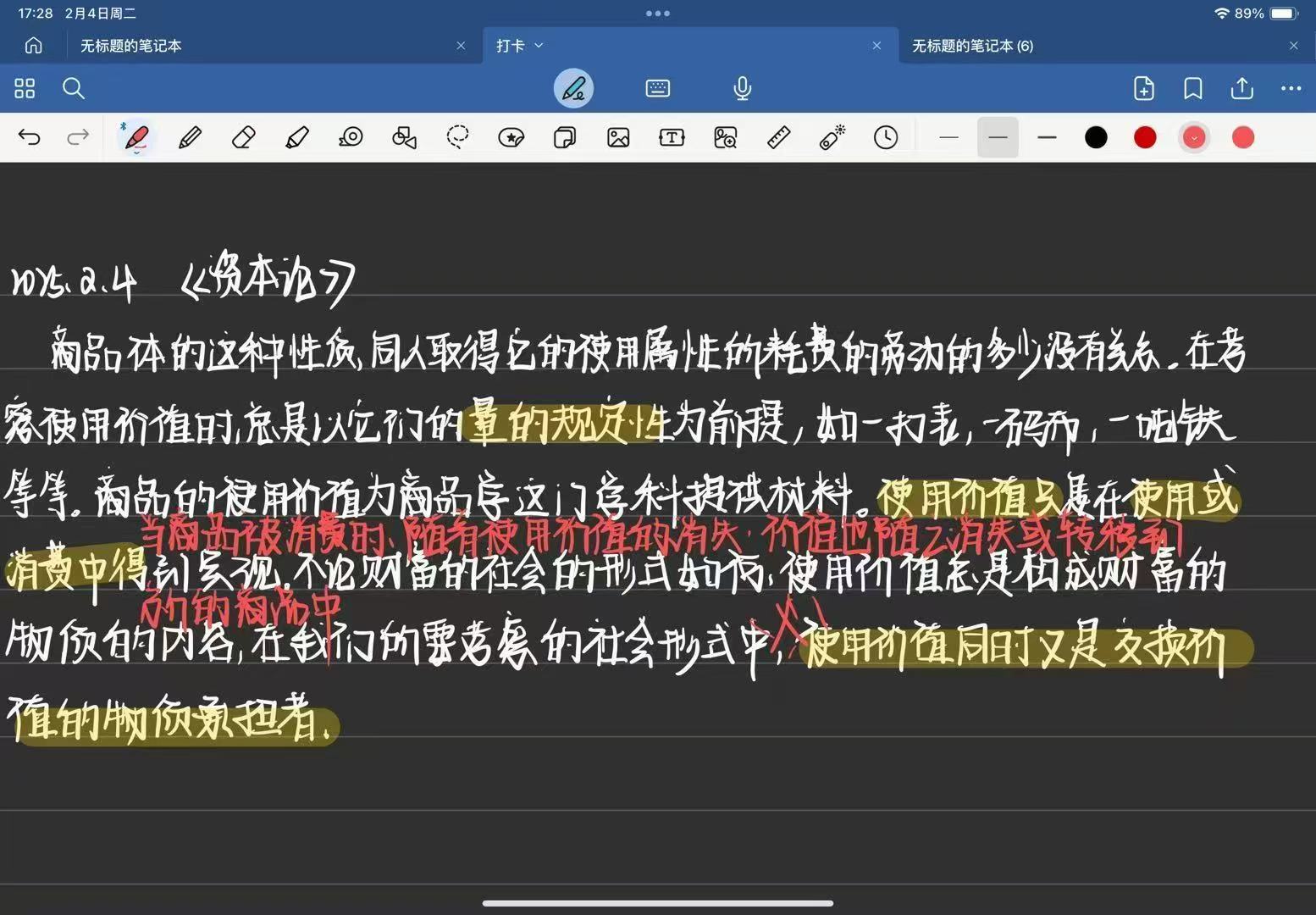Viewport: 1316px width, 915px height.
Task: Open the share and export button
Action: [1241, 88]
